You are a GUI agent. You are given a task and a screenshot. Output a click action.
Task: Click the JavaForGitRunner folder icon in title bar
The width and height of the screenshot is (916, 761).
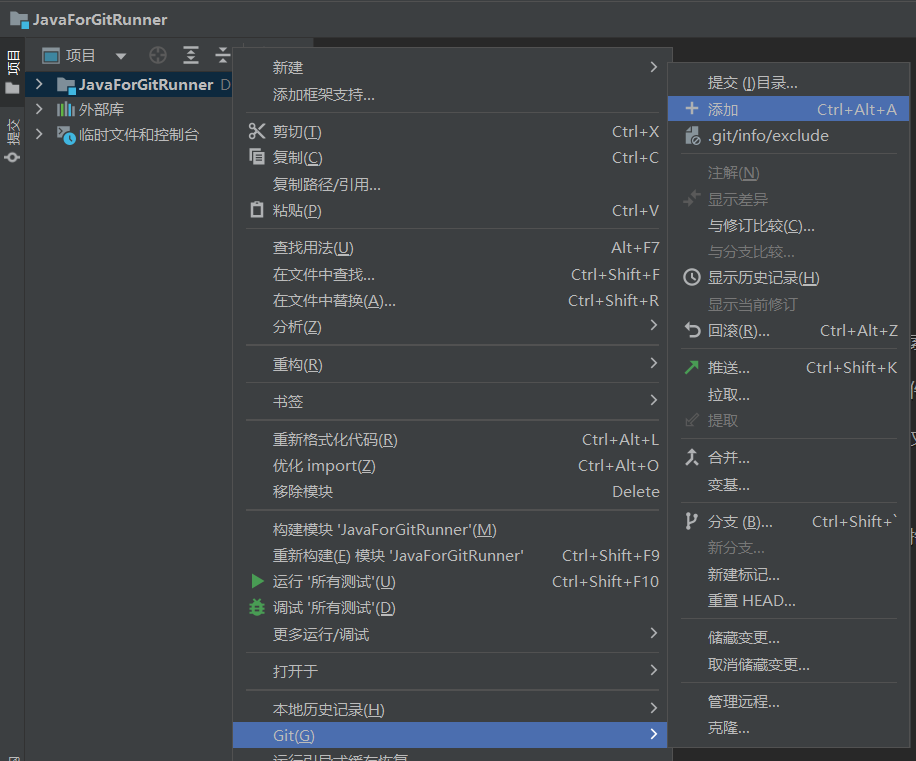19,20
